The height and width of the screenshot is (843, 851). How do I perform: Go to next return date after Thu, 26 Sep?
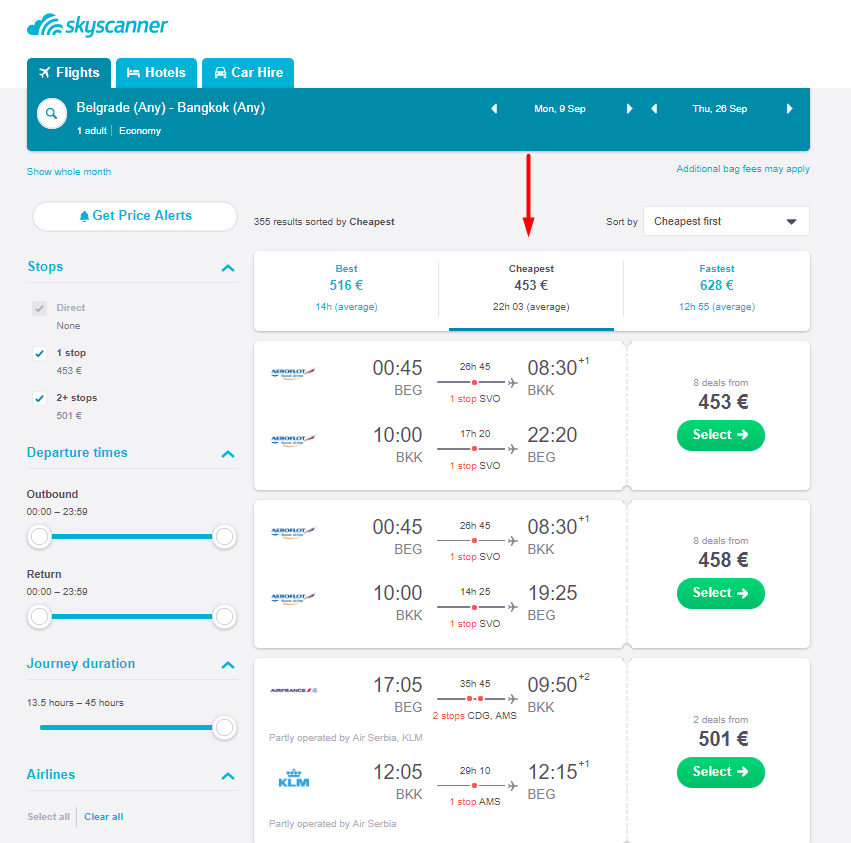(x=790, y=109)
